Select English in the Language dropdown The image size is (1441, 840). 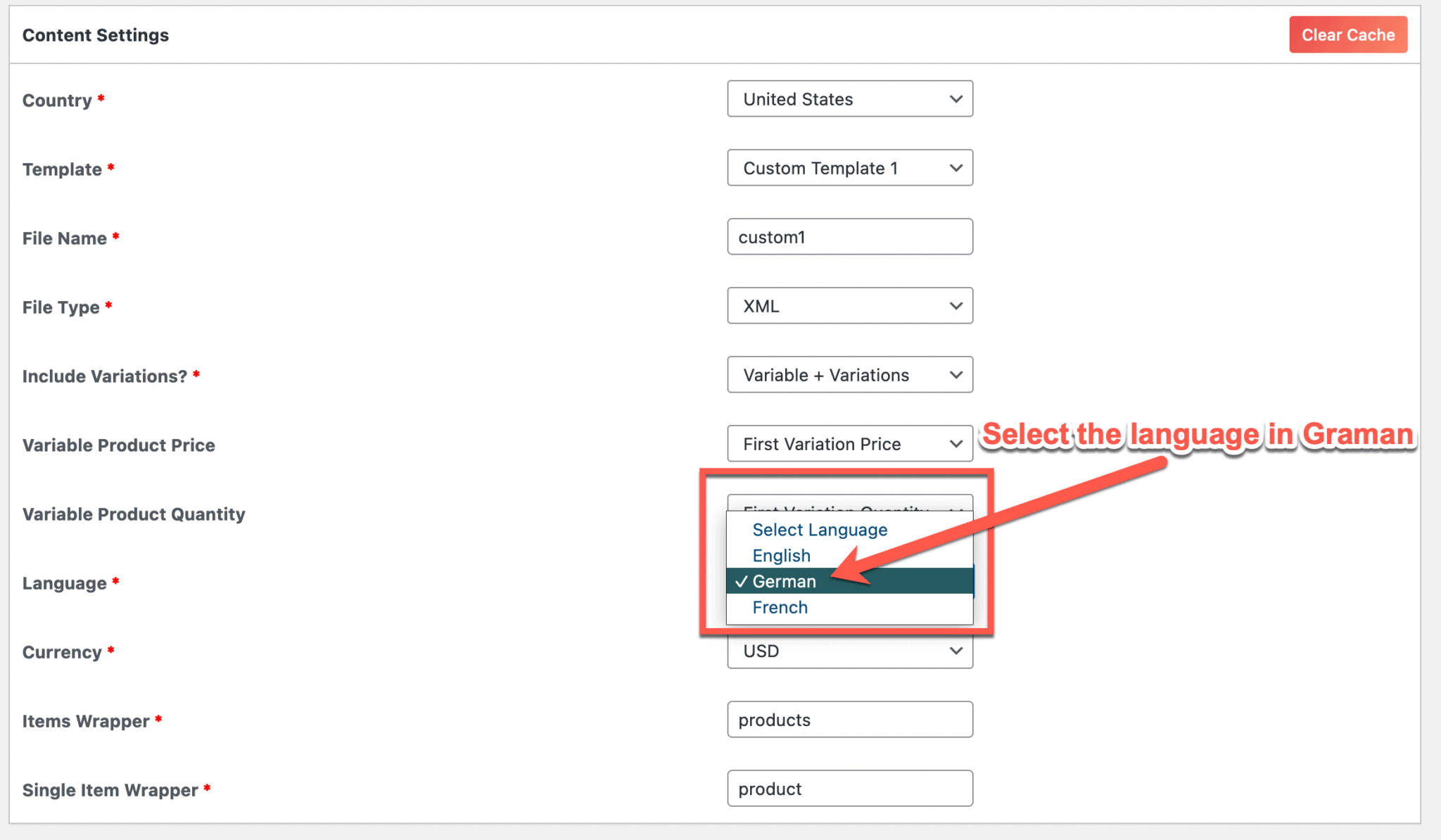(x=780, y=555)
